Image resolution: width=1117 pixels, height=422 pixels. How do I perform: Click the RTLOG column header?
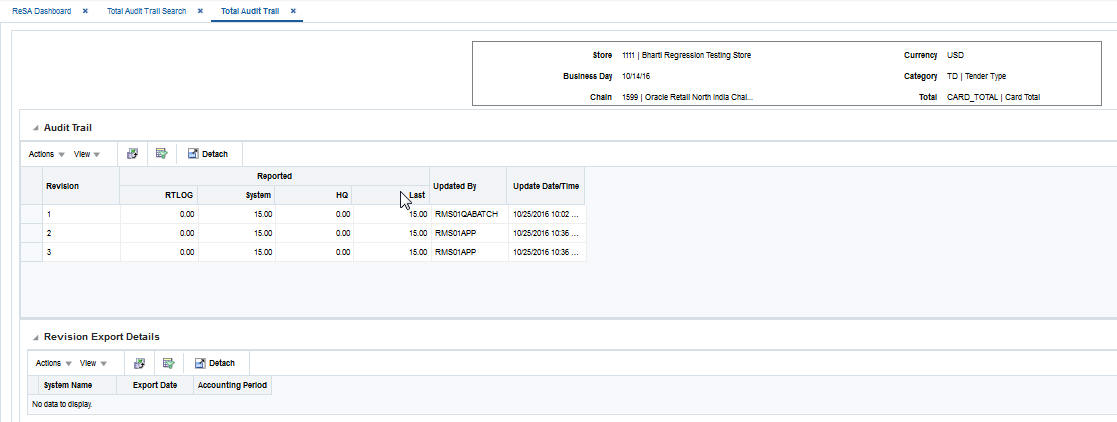click(x=158, y=195)
